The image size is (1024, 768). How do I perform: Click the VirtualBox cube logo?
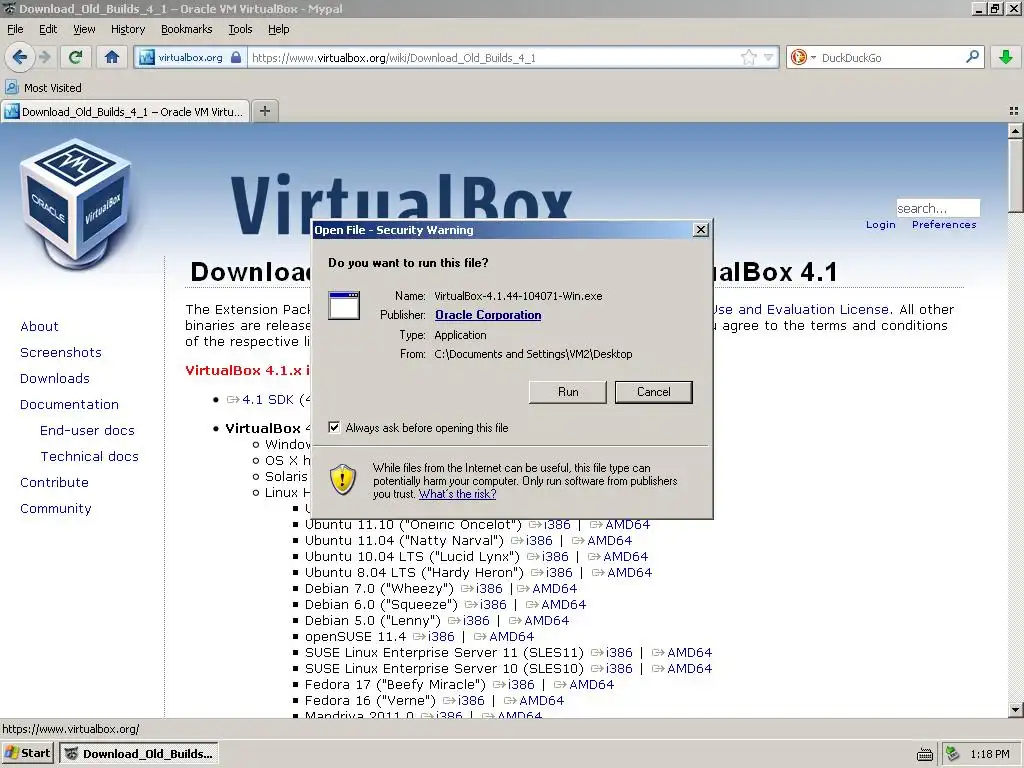point(76,204)
